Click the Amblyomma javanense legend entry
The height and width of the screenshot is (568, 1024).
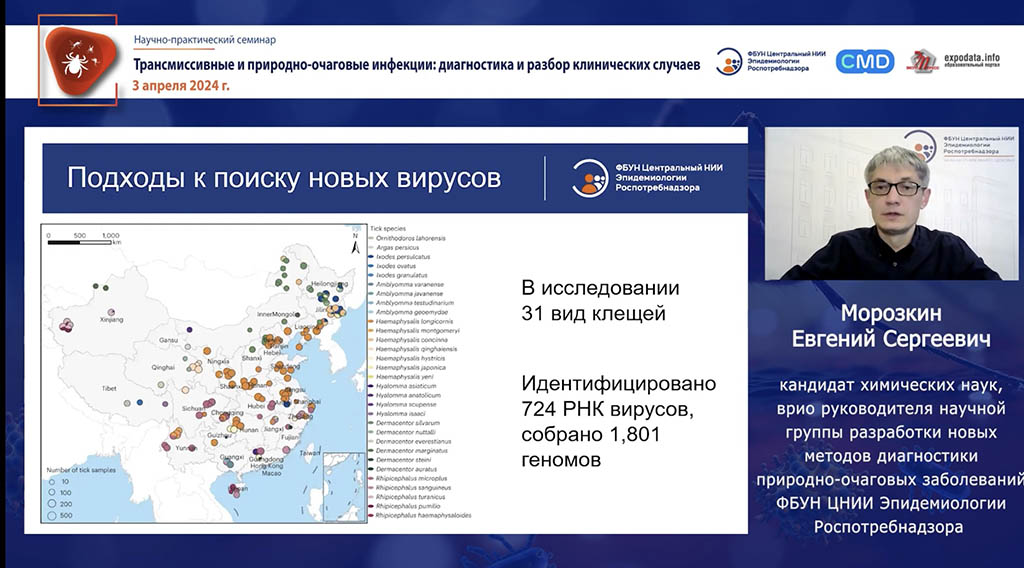409,294
